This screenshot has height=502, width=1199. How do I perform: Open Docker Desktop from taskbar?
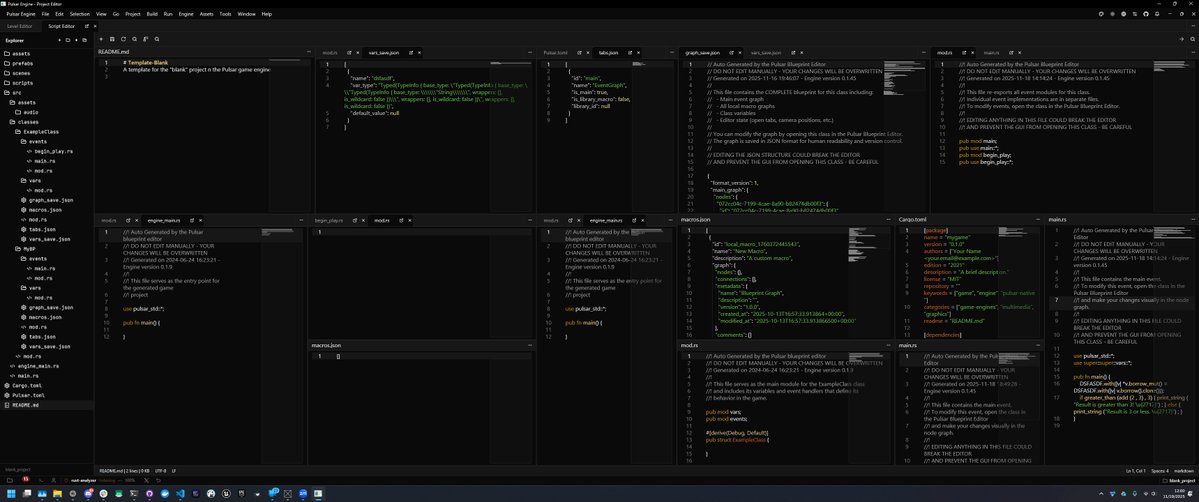click(164, 494)
